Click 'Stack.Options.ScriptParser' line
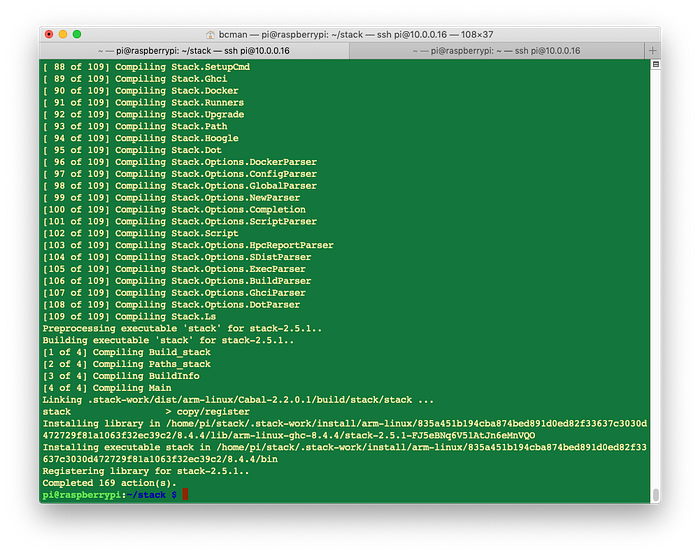This screenshot has height=555, width=700. coord(180,222)
